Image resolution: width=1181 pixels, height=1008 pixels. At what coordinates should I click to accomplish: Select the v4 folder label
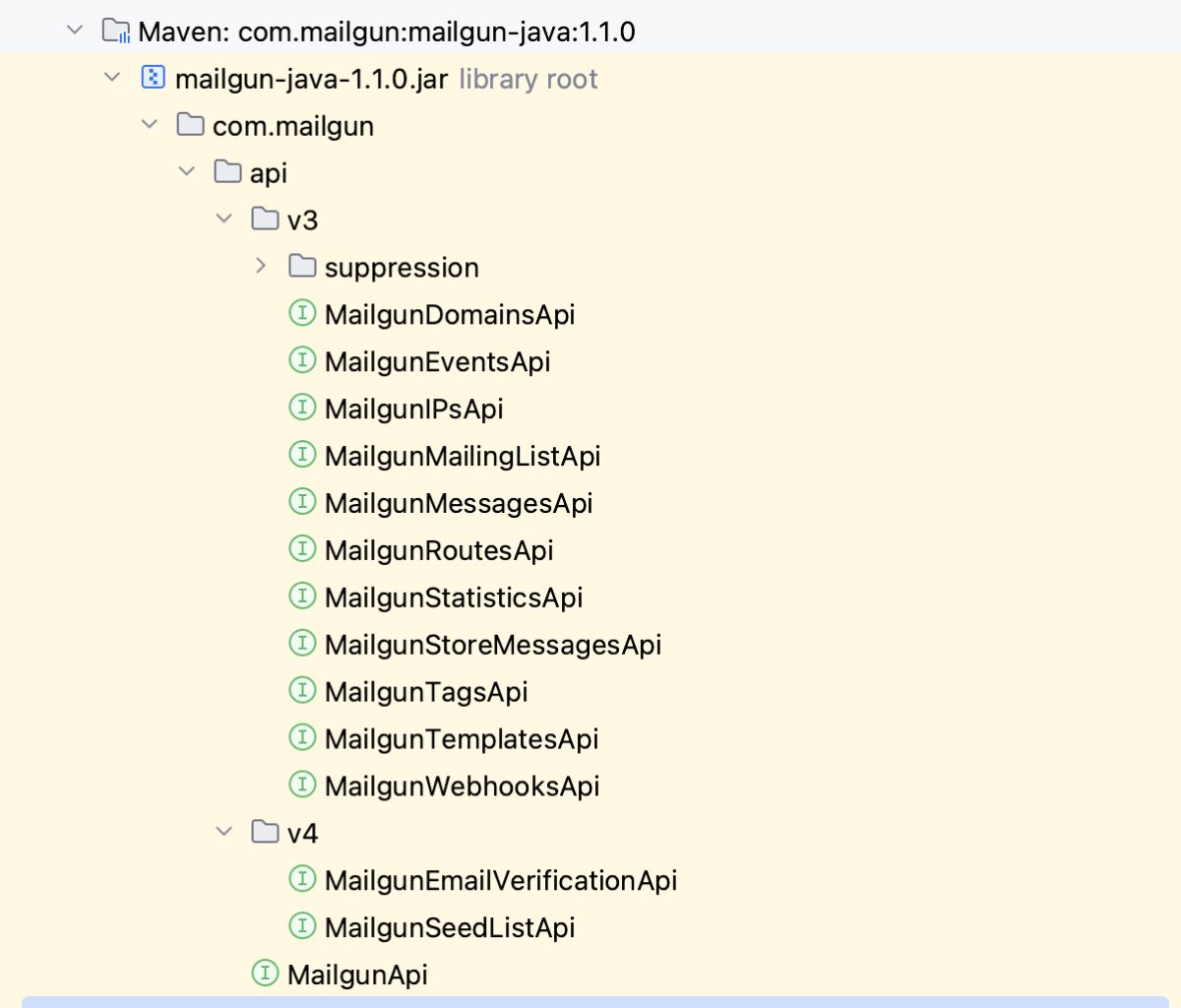click(303, 834)
